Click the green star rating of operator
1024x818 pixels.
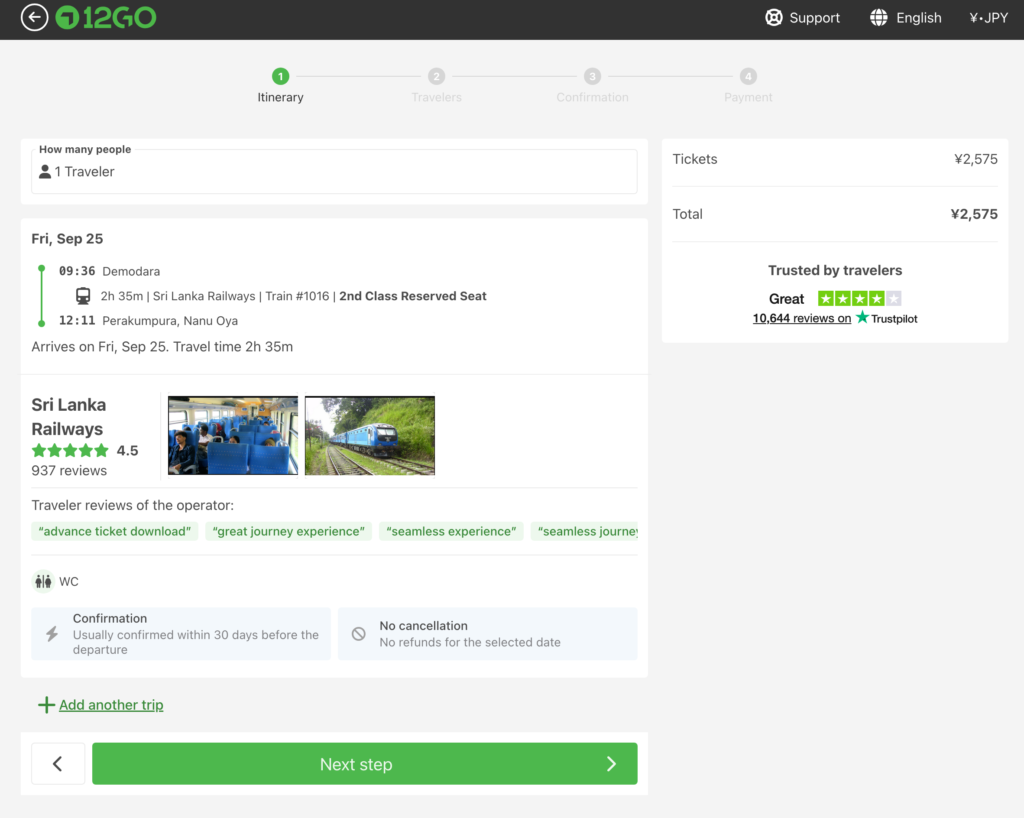(x=70, y=450)
